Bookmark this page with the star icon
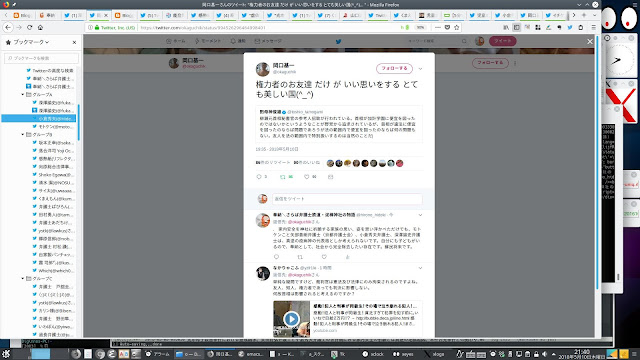This screenshot has height=360, width=640. (457, 27)
